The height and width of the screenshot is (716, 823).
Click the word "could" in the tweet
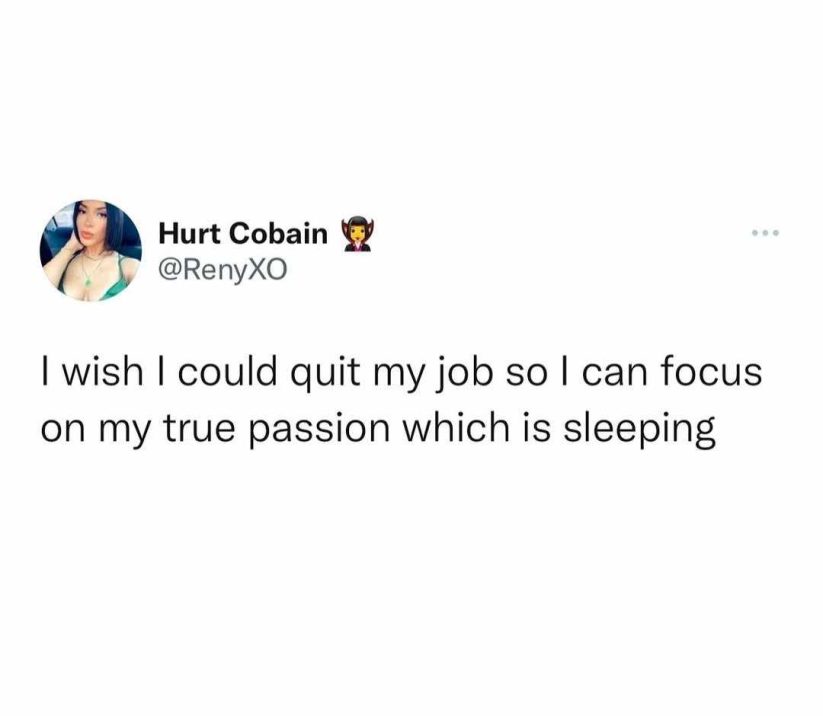(x=227, y=371)
